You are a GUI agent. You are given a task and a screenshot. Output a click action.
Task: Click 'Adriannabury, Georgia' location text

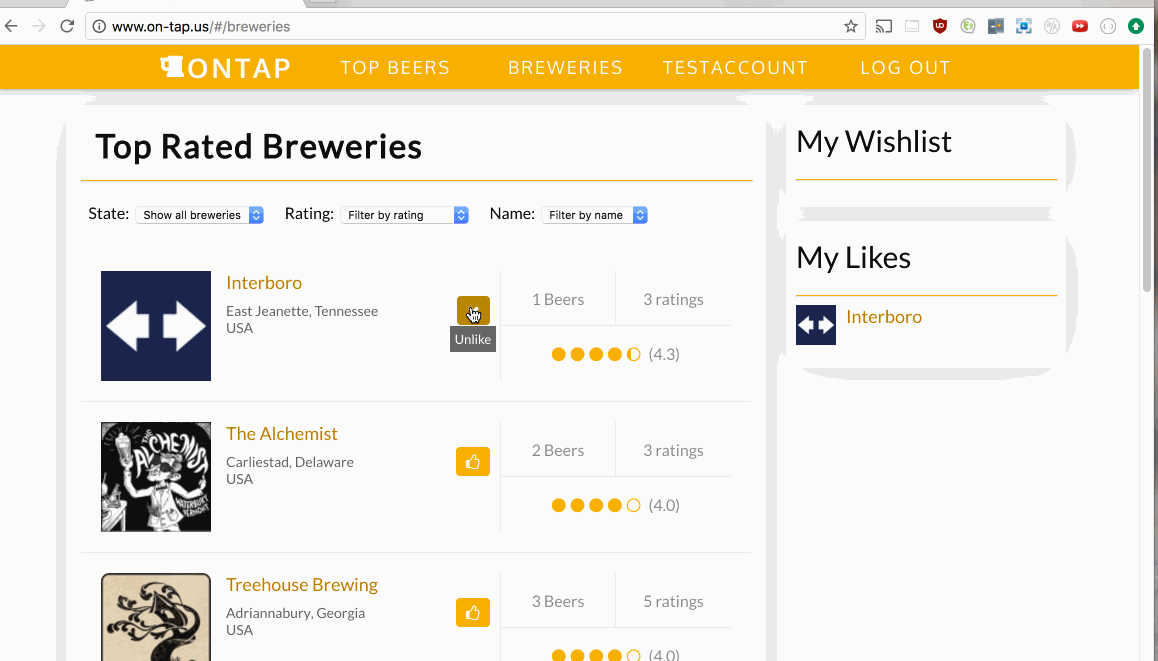[x=295, y=613]
